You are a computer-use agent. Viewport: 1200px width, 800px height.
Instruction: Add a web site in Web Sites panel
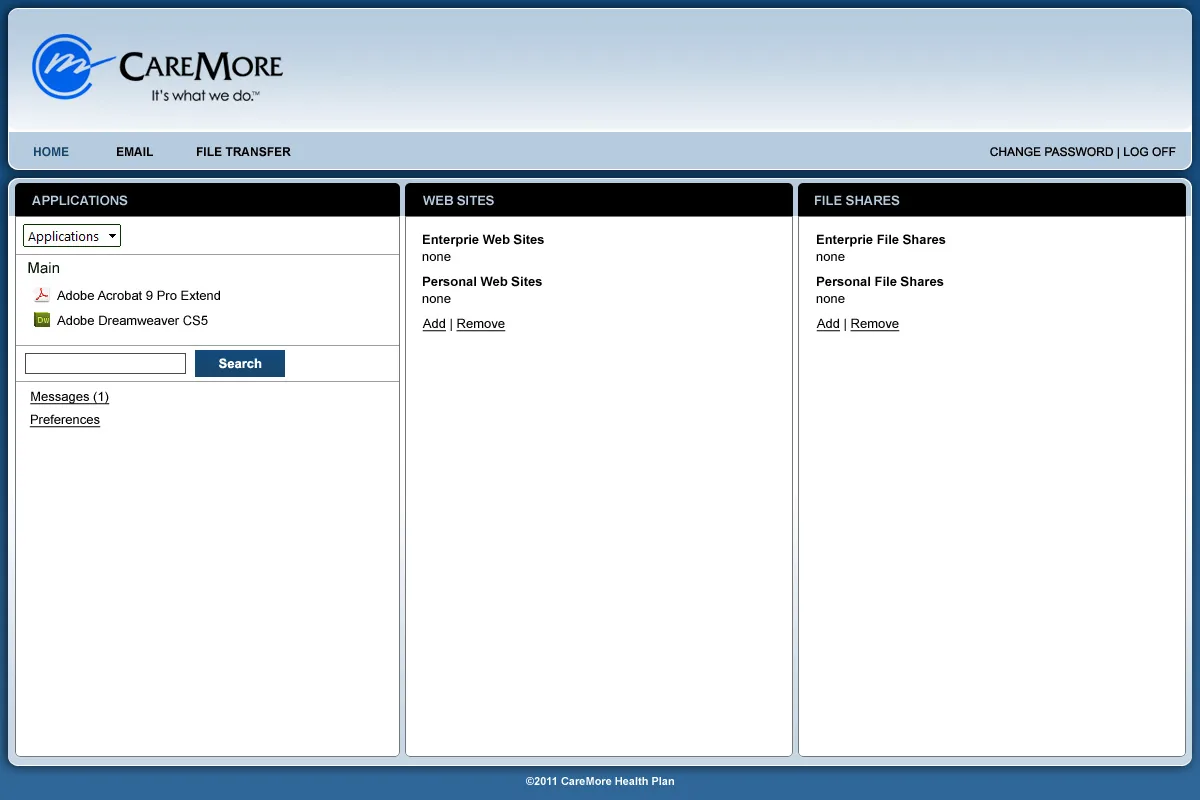tap(434, 324)
